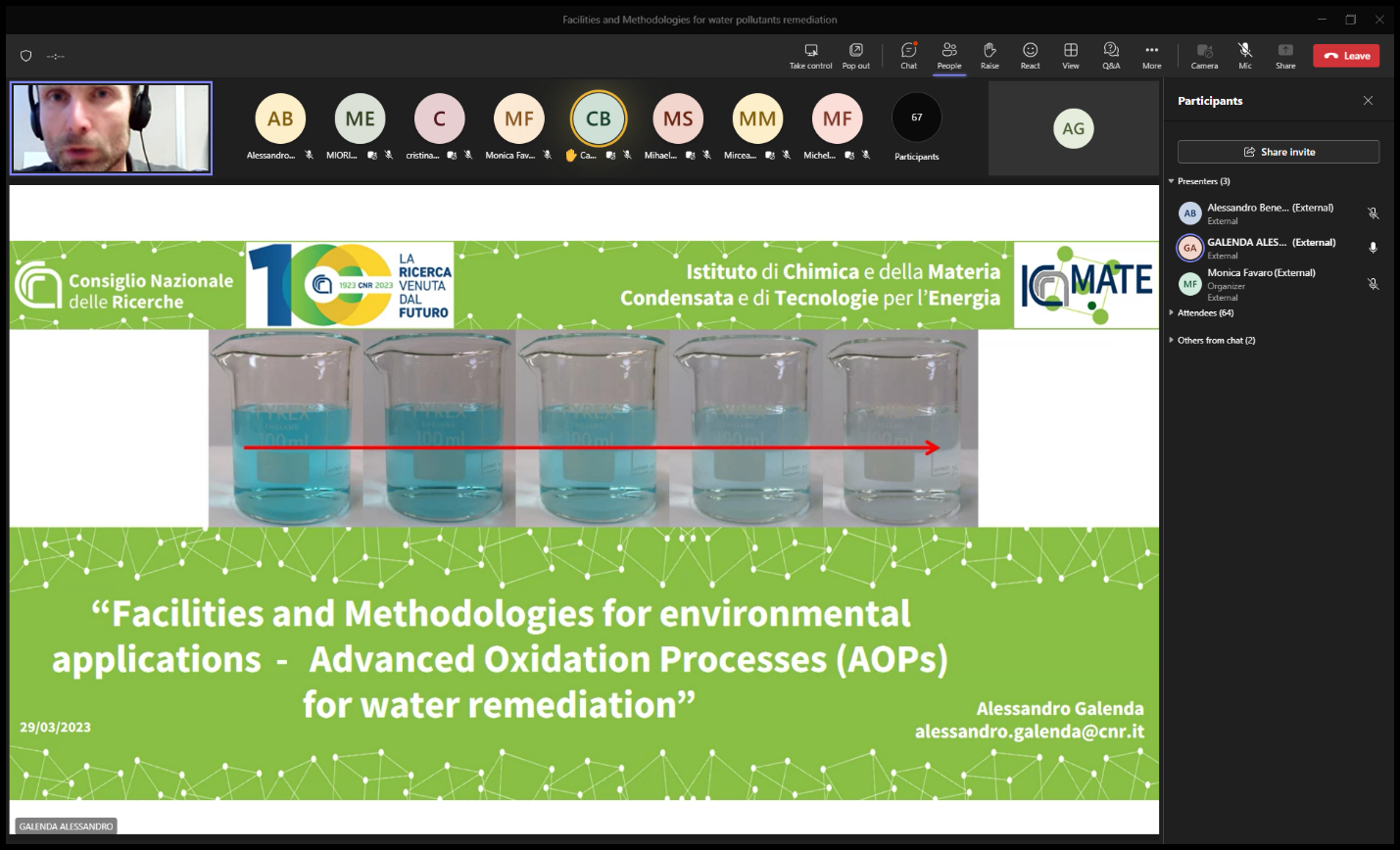This screenshot has height=850, width=1400.
Task: Toggle the Camera on or off
Action: click(x=1204, y=56)
